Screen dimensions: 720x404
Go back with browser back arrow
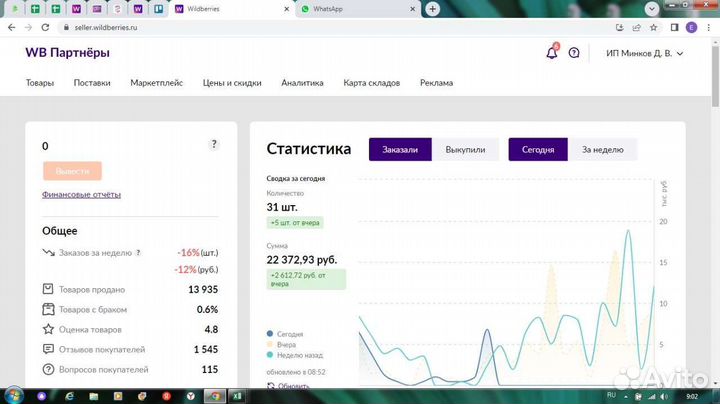click(11, 28)
